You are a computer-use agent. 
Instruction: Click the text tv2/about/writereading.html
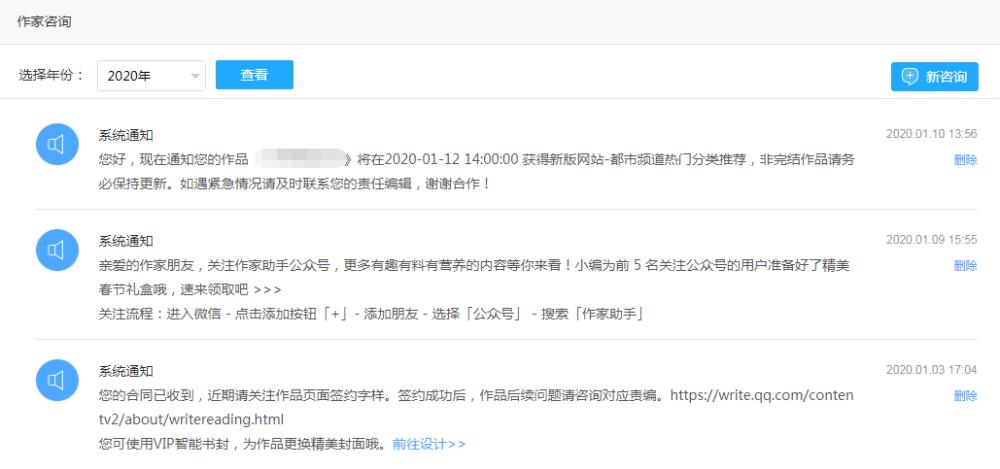pyautogui.click(x=191, y=420)
